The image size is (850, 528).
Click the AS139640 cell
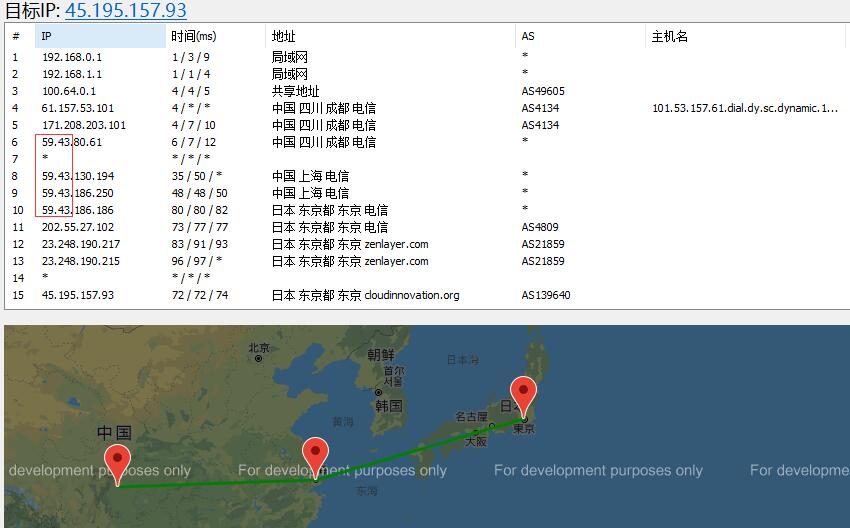pos(546,295)
